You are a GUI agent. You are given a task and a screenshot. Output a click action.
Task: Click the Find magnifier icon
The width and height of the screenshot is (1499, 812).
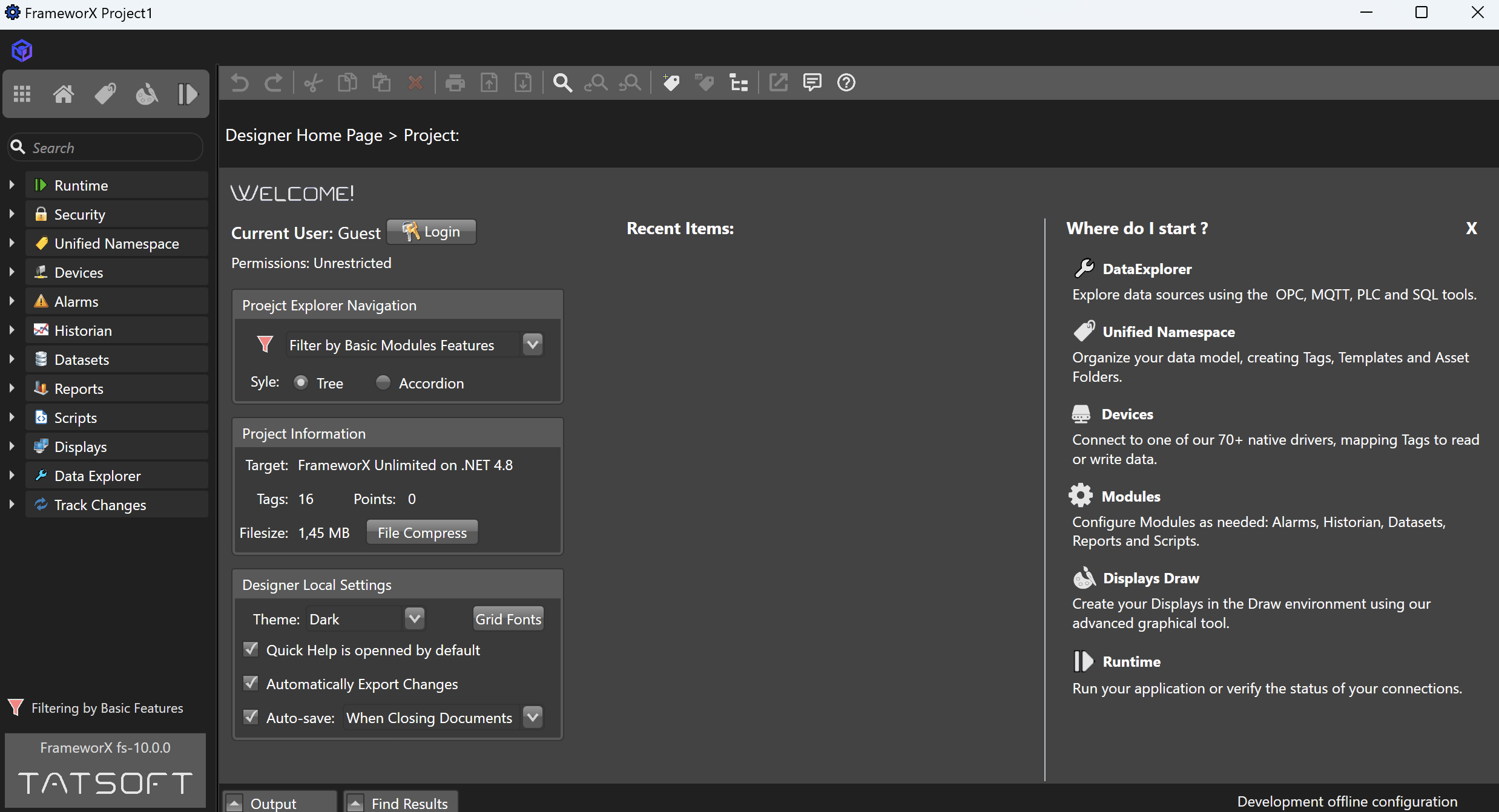[x=563, y=82]
